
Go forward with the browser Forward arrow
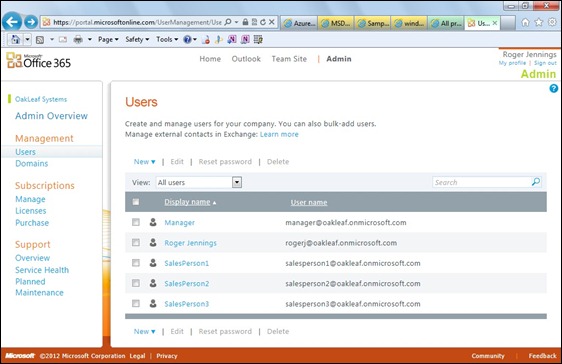click(31, 22)
